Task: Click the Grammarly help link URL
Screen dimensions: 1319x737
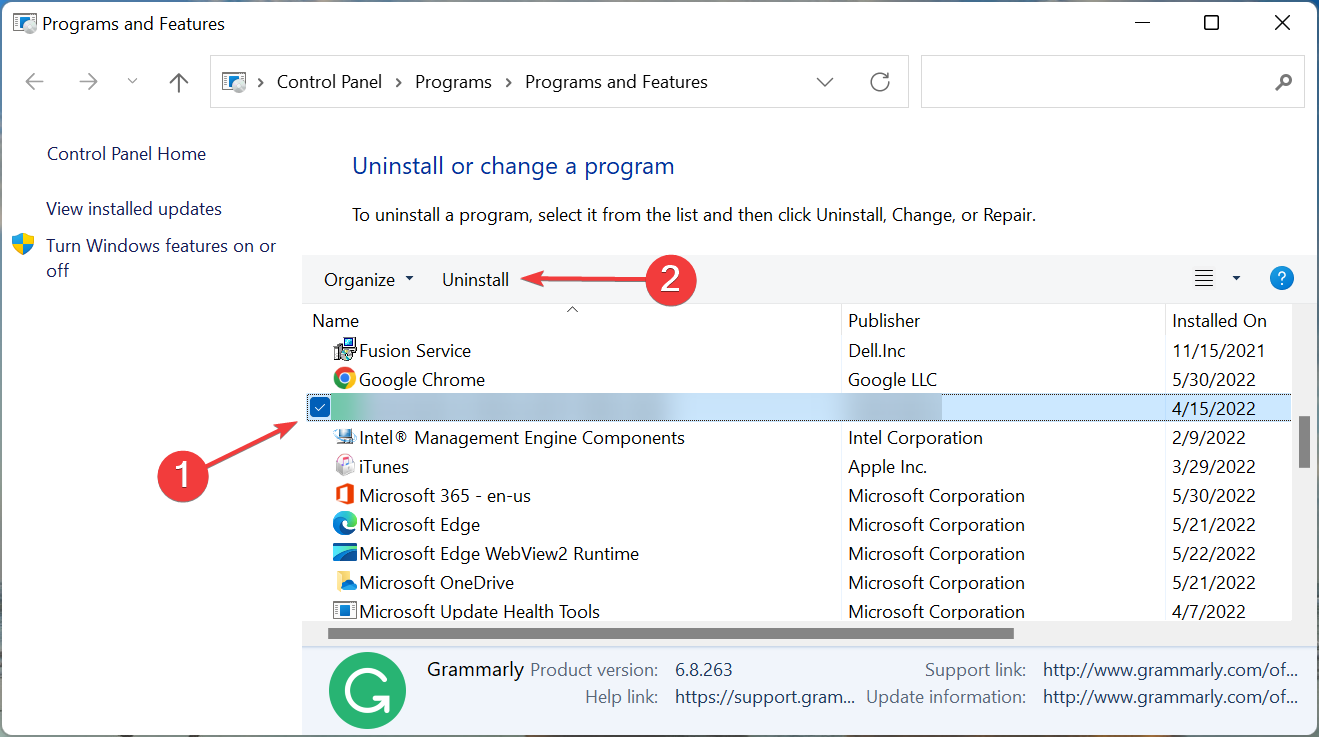Action: [x=765, y=697]
